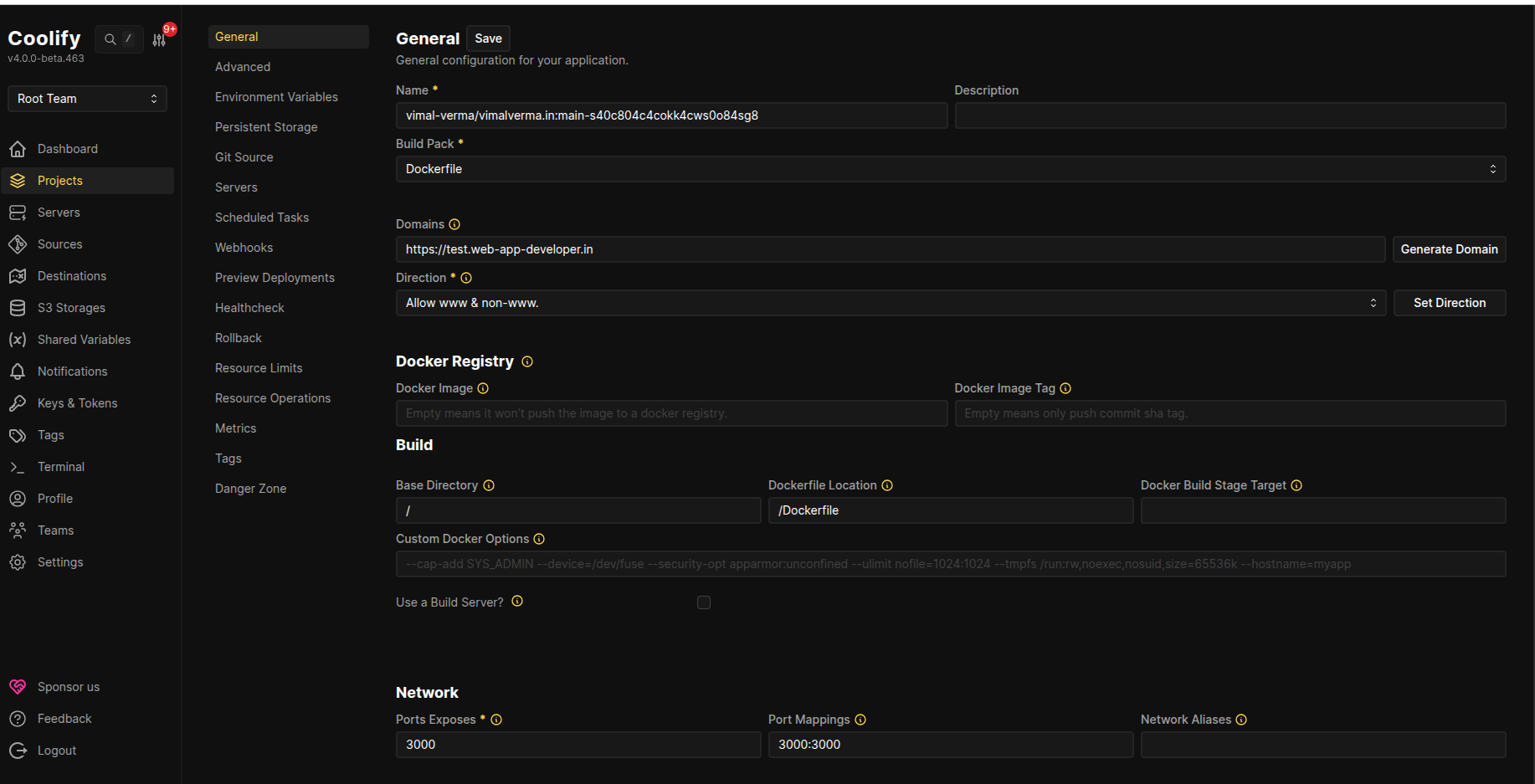Open the Root Team selector
Image resolution: width=1535 pixels, height=784 pixels.
86,98
